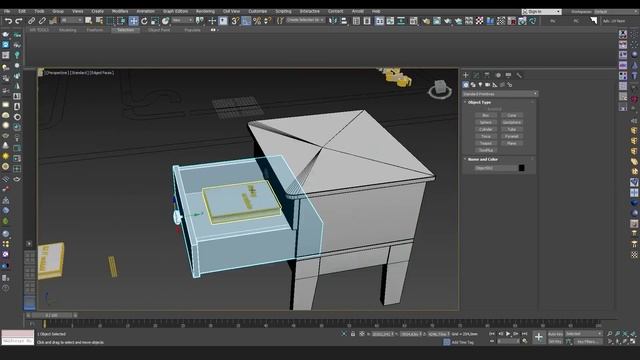The height and width of the screenshot is (360, 640).
Task: Activate the Select and Scale tool
Action: pos(155,21)
